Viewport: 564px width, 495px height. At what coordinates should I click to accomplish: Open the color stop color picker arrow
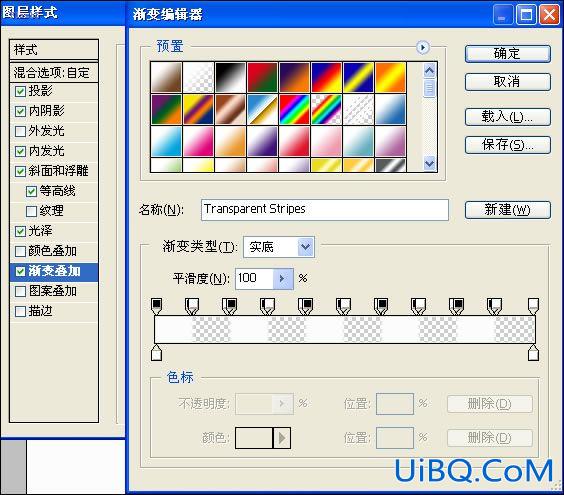click(282, 438)
